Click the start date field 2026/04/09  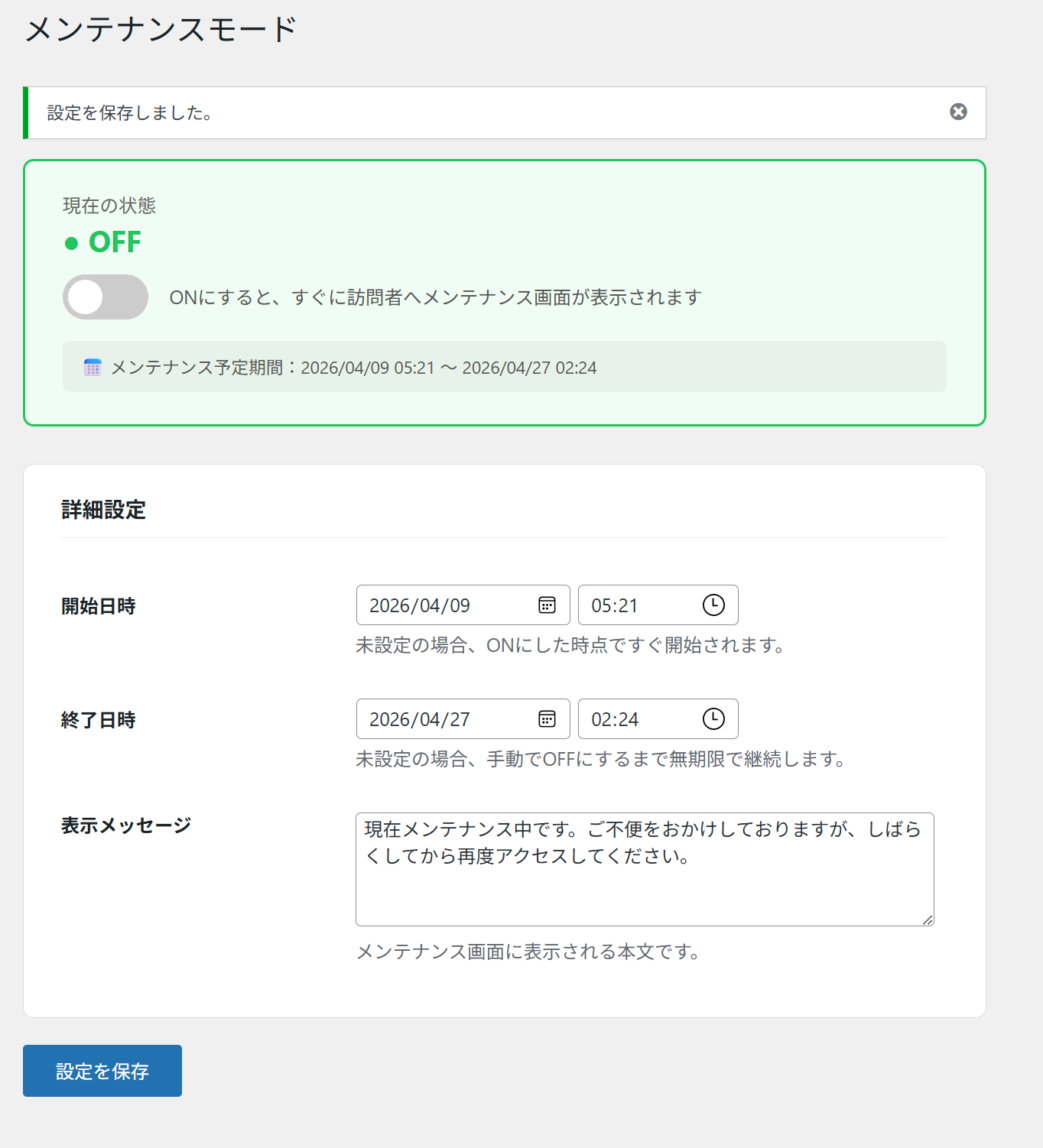point(444,605)
